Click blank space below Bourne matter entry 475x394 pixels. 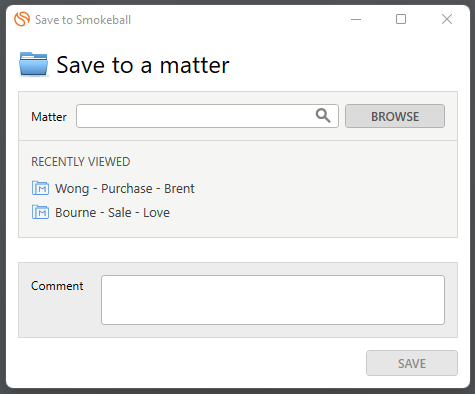coord(238,229)
